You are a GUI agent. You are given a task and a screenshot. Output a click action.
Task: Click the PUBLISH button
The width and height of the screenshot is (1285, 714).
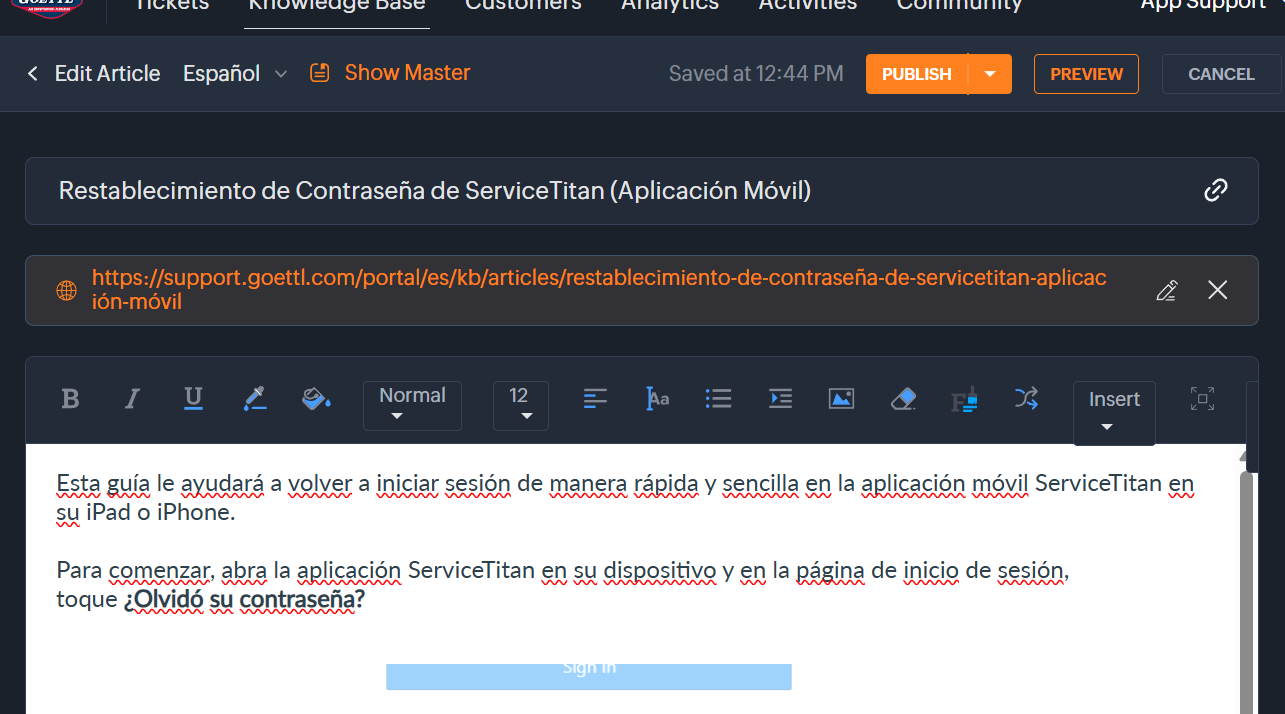coord(917,74)
